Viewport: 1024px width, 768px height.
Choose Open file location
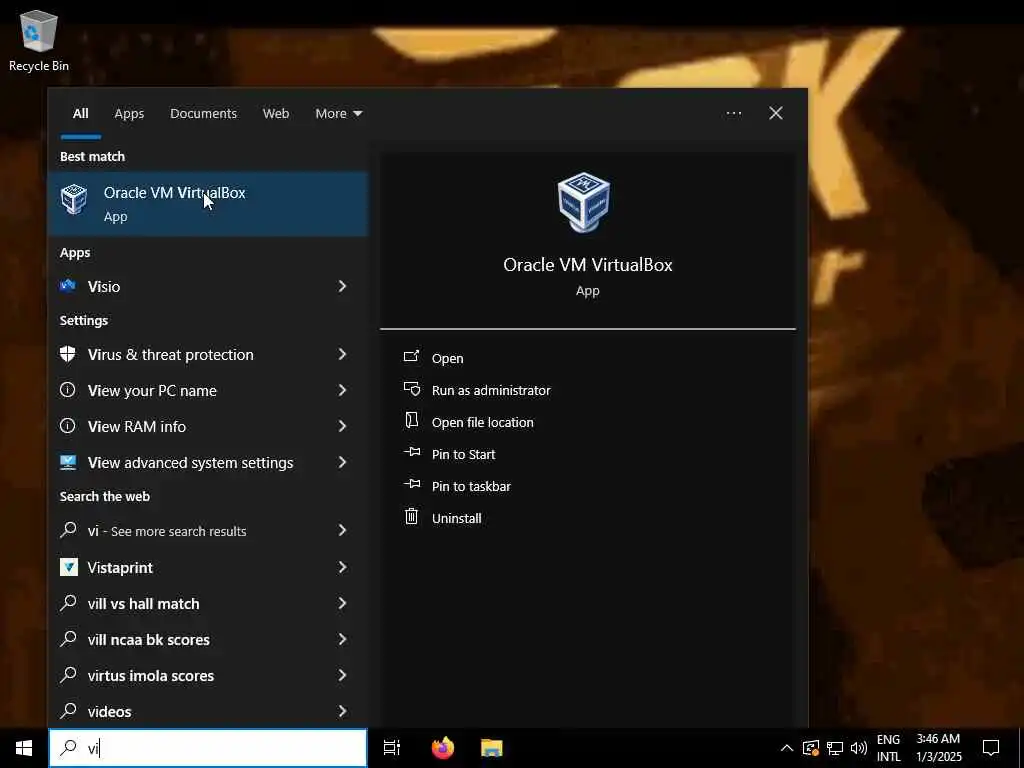[x=483, y=423]
